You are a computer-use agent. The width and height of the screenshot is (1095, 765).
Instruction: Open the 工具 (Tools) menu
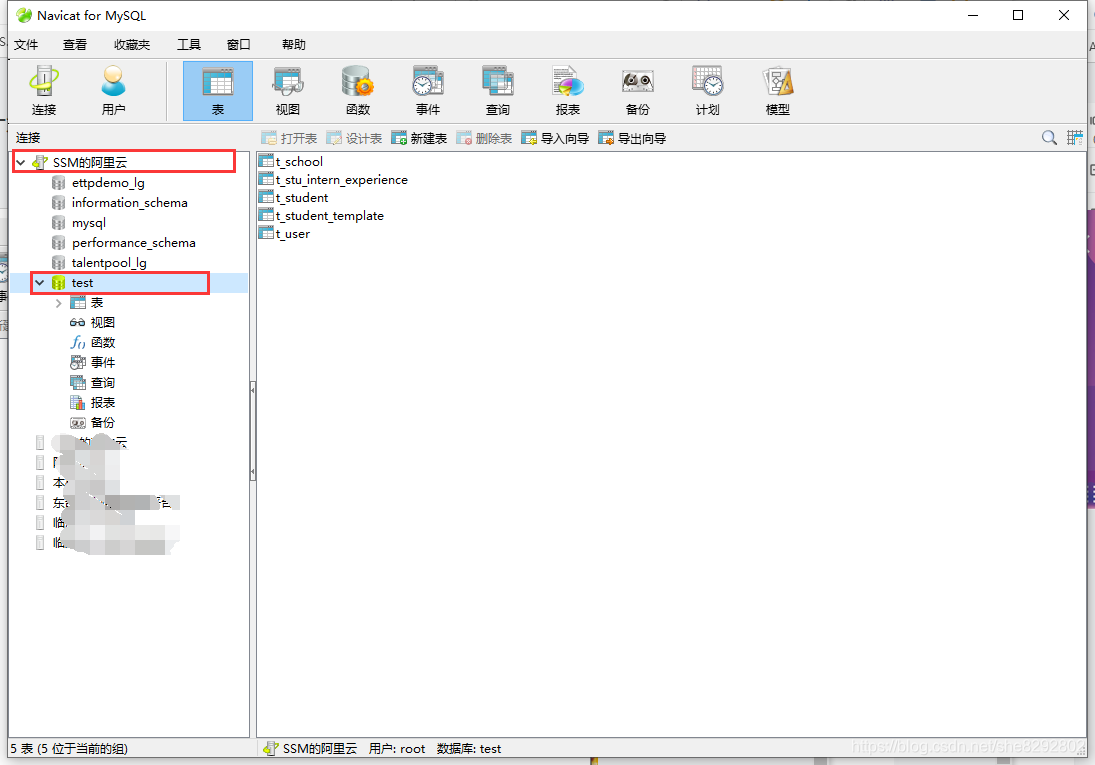[x=189, y=45]
